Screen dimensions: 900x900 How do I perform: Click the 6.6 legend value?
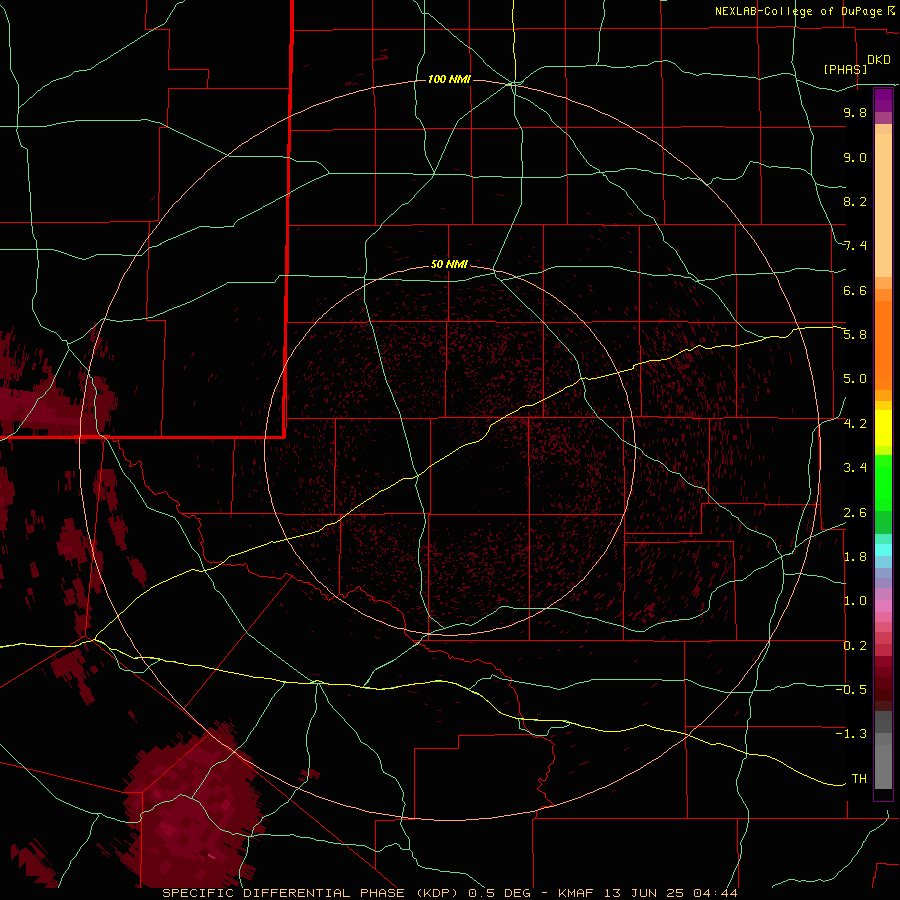point(855,290)
